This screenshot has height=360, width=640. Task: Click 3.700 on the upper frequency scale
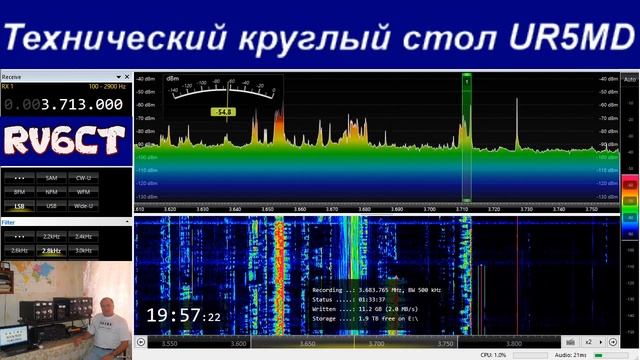pos(429,209)
